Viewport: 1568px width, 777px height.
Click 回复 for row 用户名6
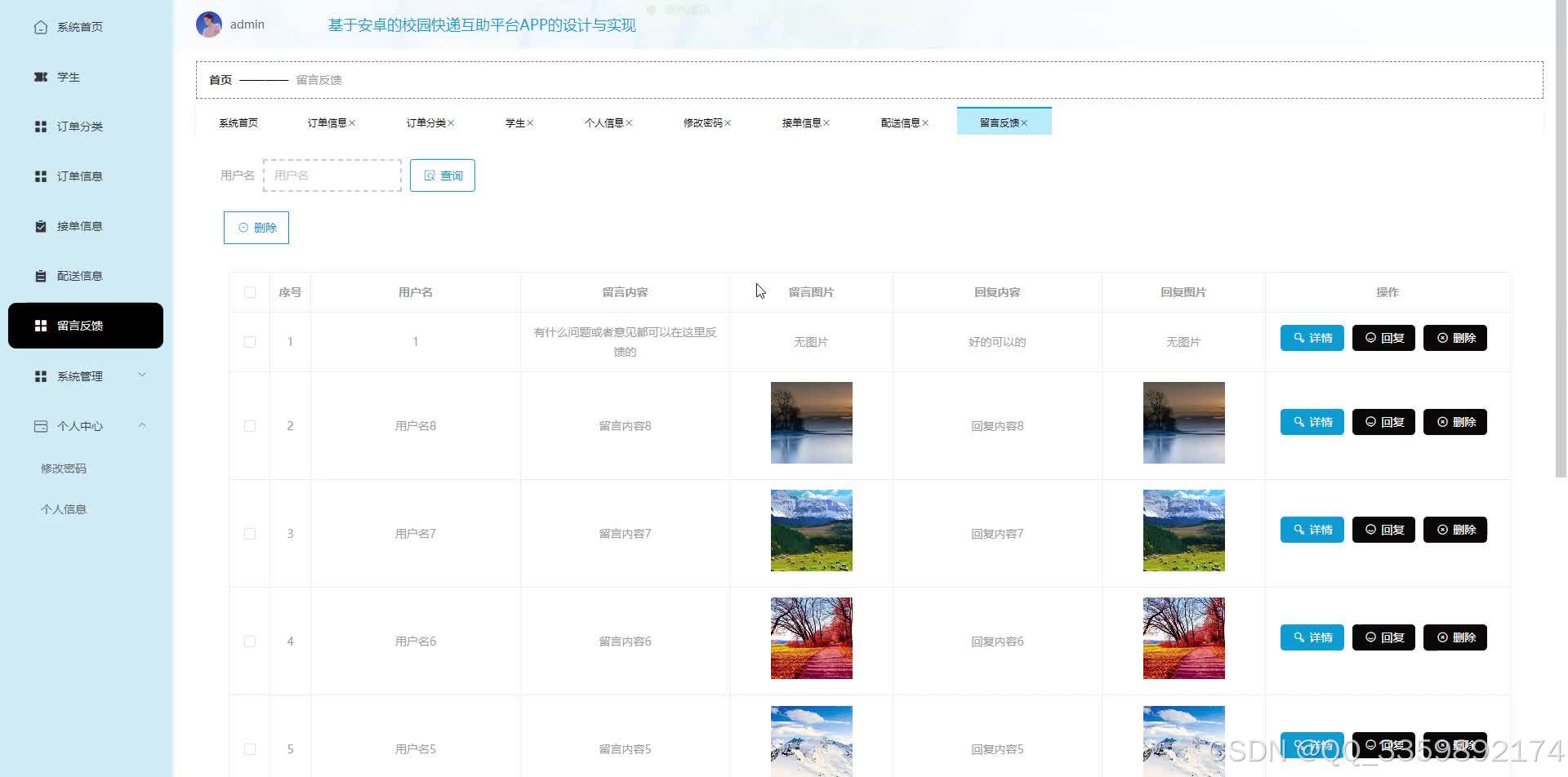point(1383,637)
